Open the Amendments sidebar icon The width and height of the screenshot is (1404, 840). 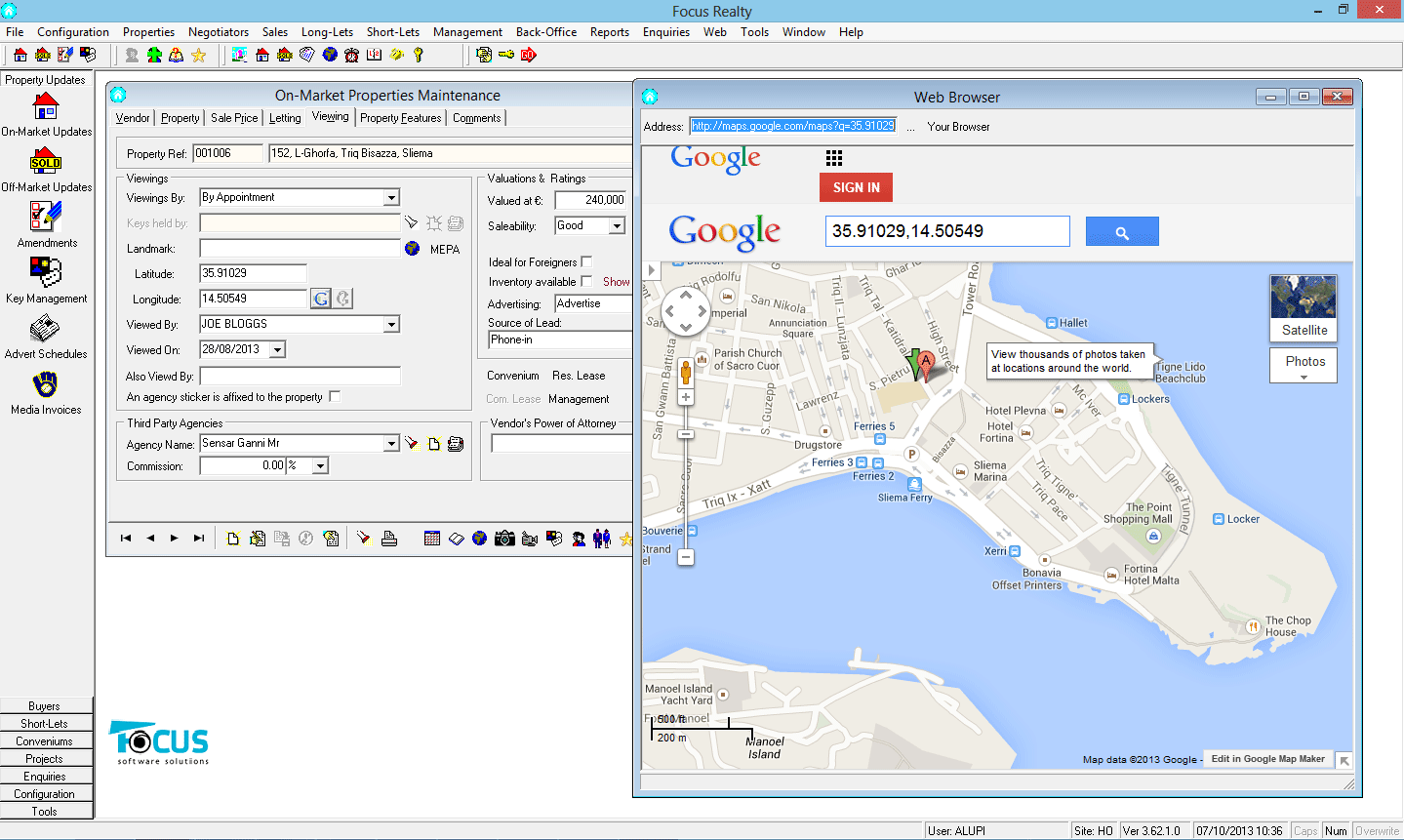[x=46, y=217]
